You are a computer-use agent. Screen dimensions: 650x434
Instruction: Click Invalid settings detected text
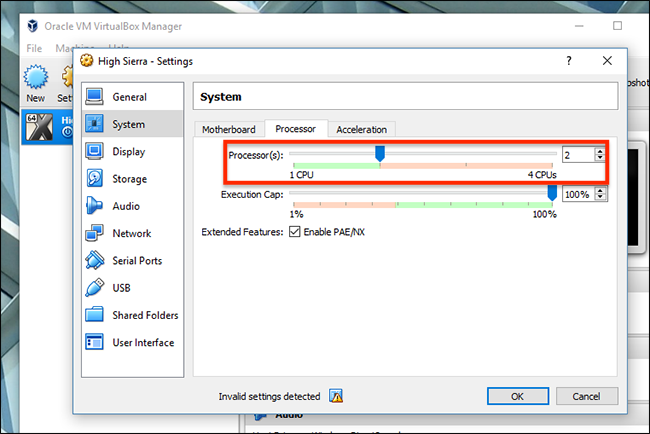[269, 396]
